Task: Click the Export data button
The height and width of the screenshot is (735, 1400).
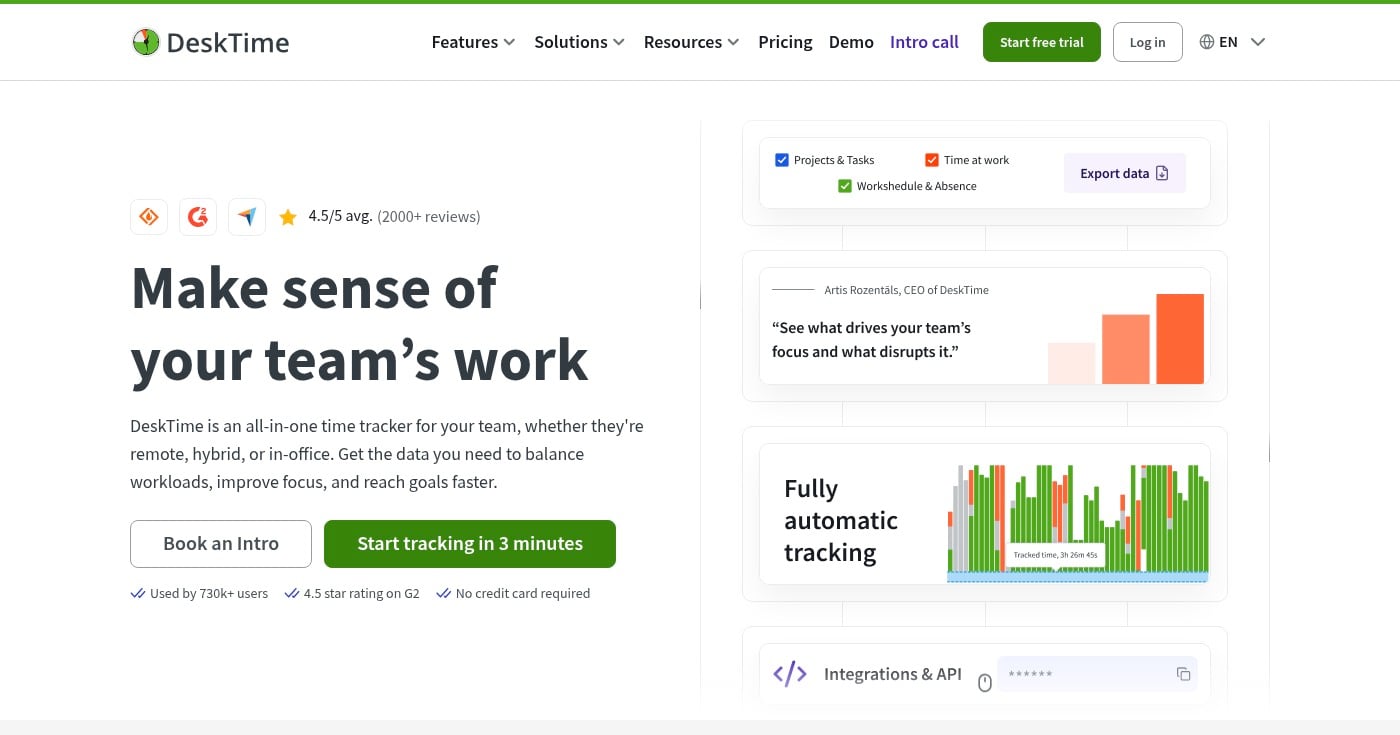Action: pos(1125,173)
